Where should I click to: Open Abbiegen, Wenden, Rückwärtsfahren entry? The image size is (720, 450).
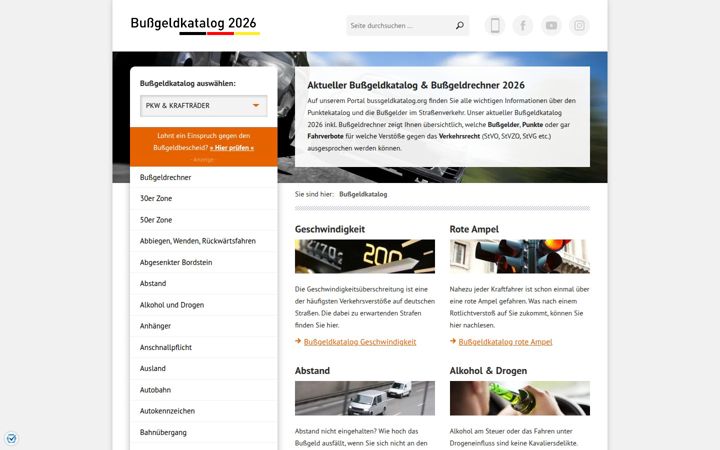click(x=204, y=241)
